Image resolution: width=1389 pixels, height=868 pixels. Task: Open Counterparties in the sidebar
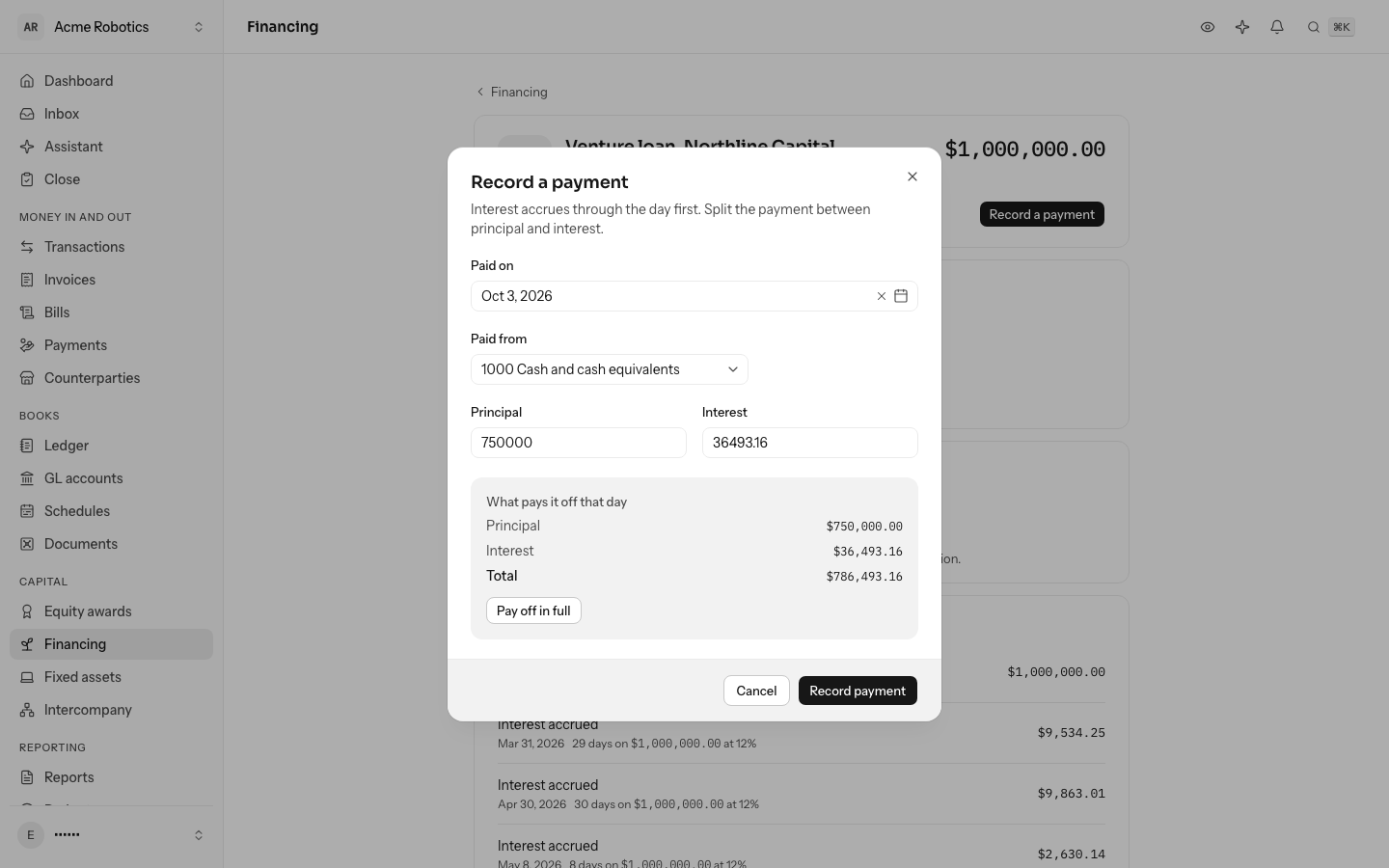coord(112,378)
